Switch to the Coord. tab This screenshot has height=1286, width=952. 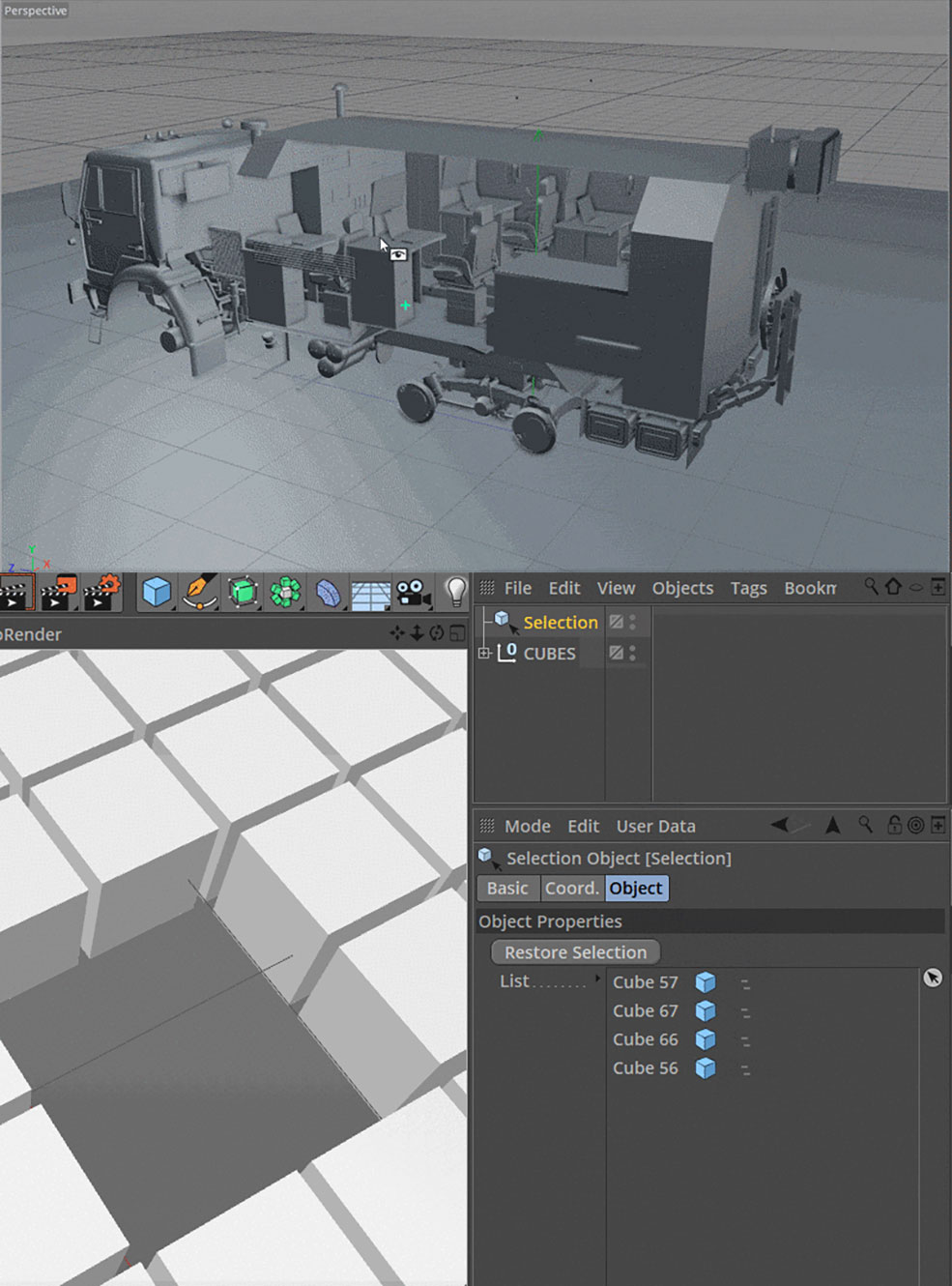click(x=572, y=888)
